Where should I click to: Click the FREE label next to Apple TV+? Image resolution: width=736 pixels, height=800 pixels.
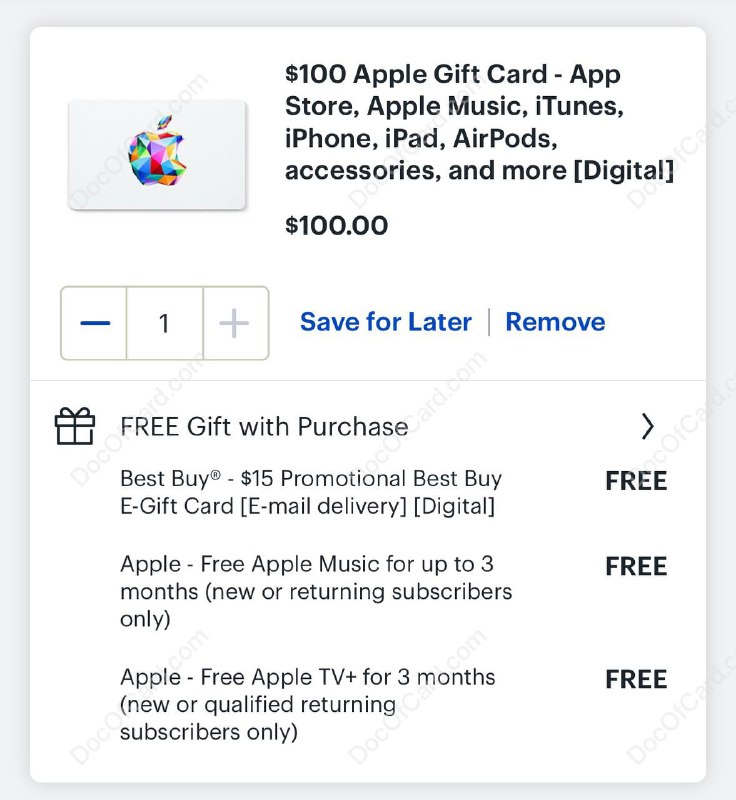click(636, 679)
